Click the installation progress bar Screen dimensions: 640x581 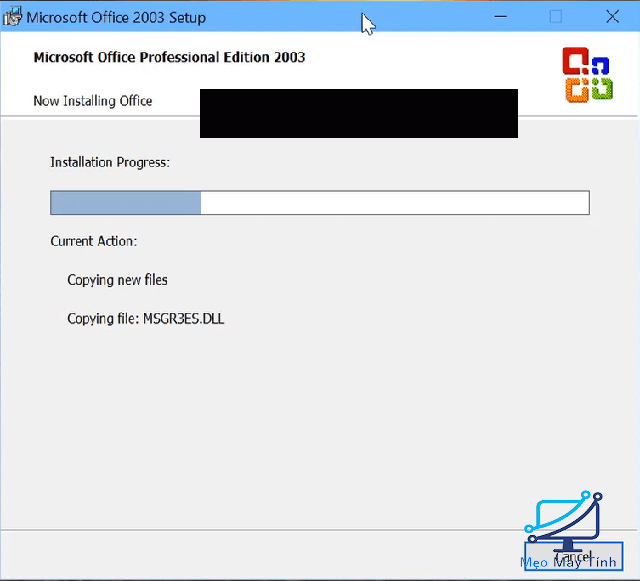(320, 203)
